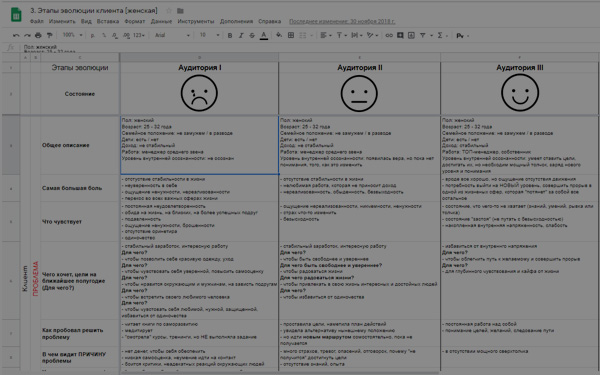Image resolution: width=600 pixels, height=375 pixels.
Task: Open the Формат menu
Action: 135,21
